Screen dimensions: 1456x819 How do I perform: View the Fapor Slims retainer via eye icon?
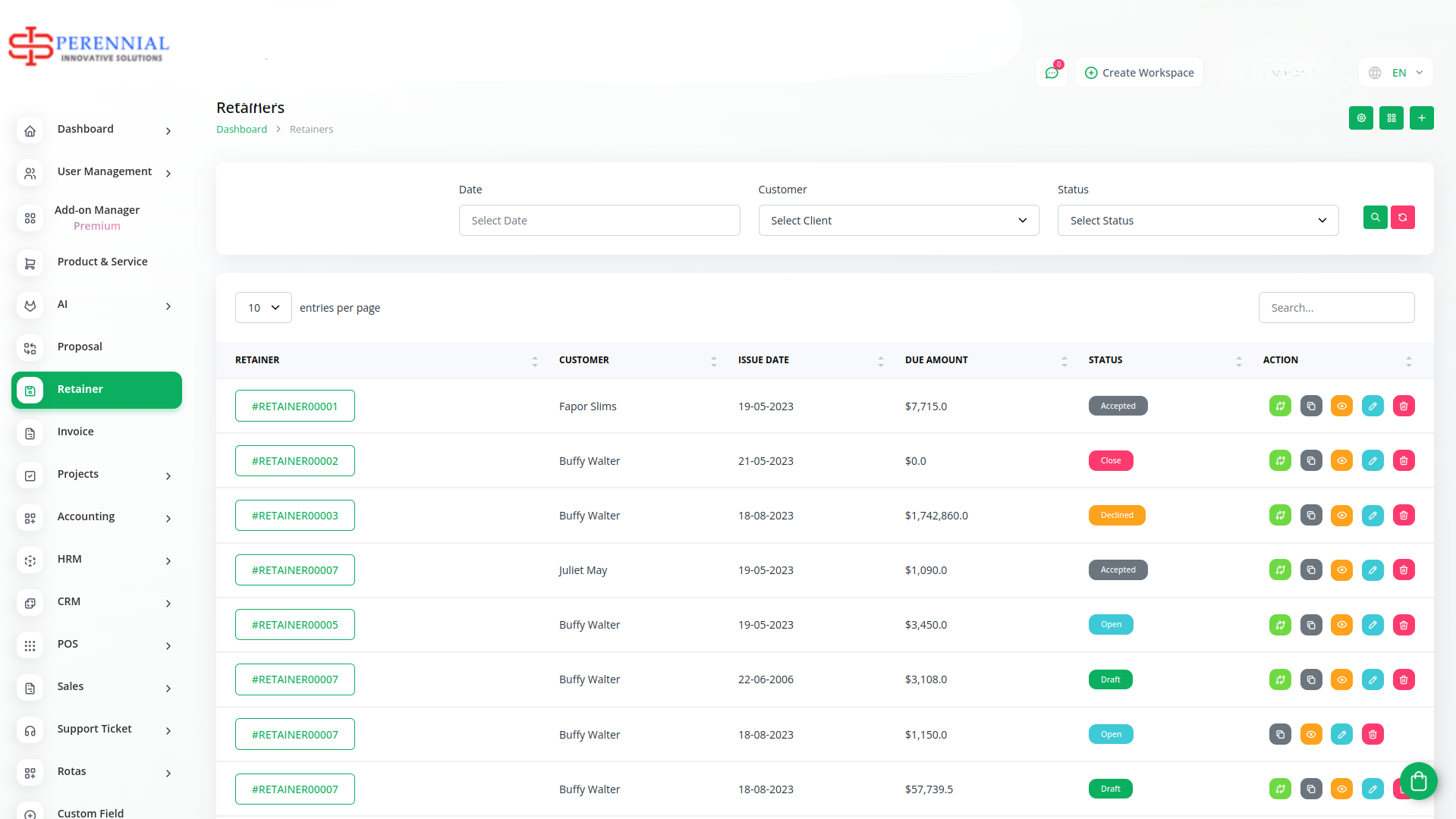point(1341,406)
